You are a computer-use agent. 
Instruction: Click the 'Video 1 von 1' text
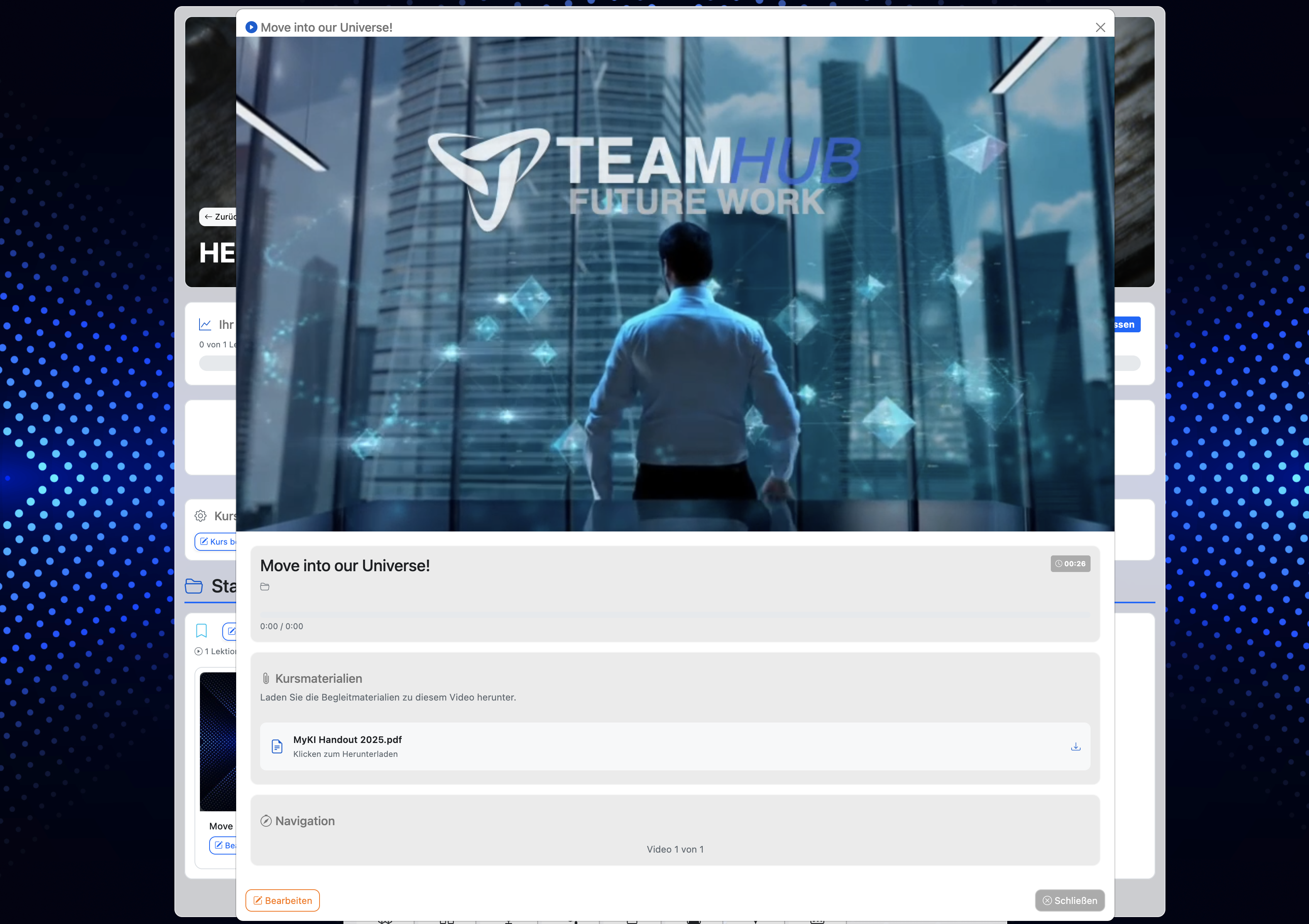(x=675, y=849)
